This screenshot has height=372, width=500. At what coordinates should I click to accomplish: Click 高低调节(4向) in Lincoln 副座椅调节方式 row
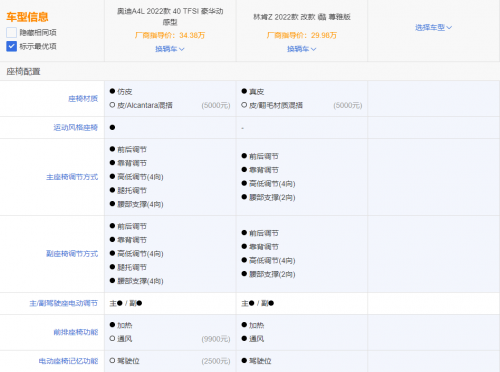(272, 261)
